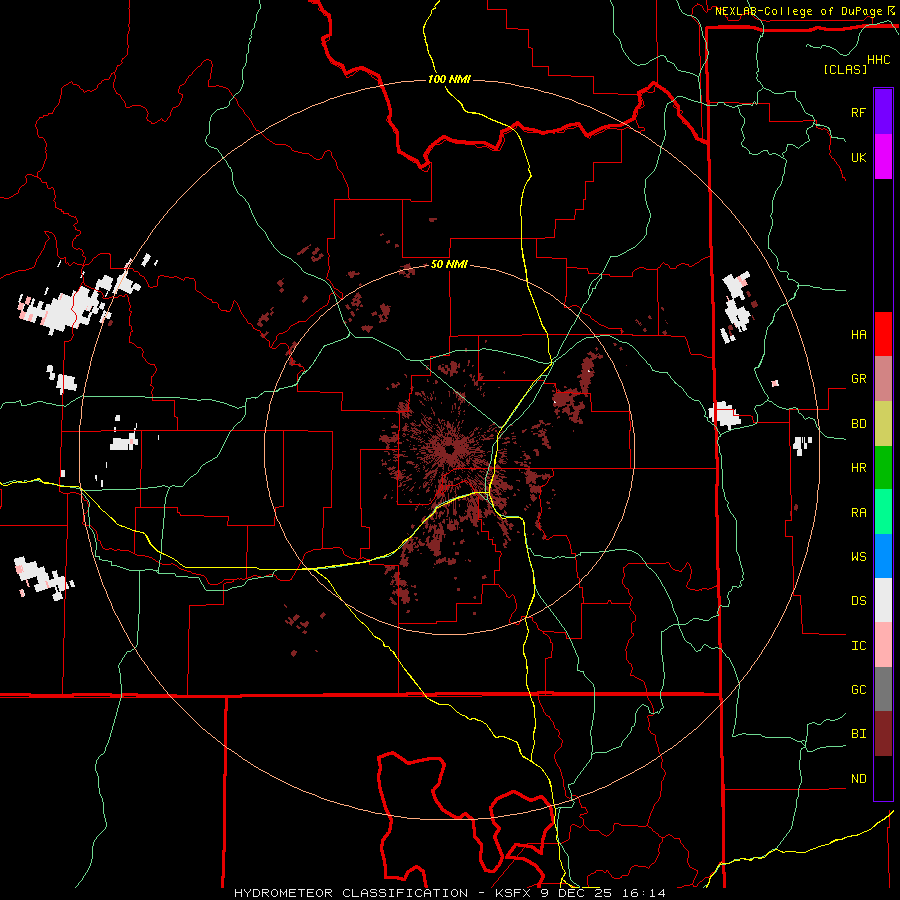Click the IC legend label
This screenshot has width=900, height=900.
(858, 645)
